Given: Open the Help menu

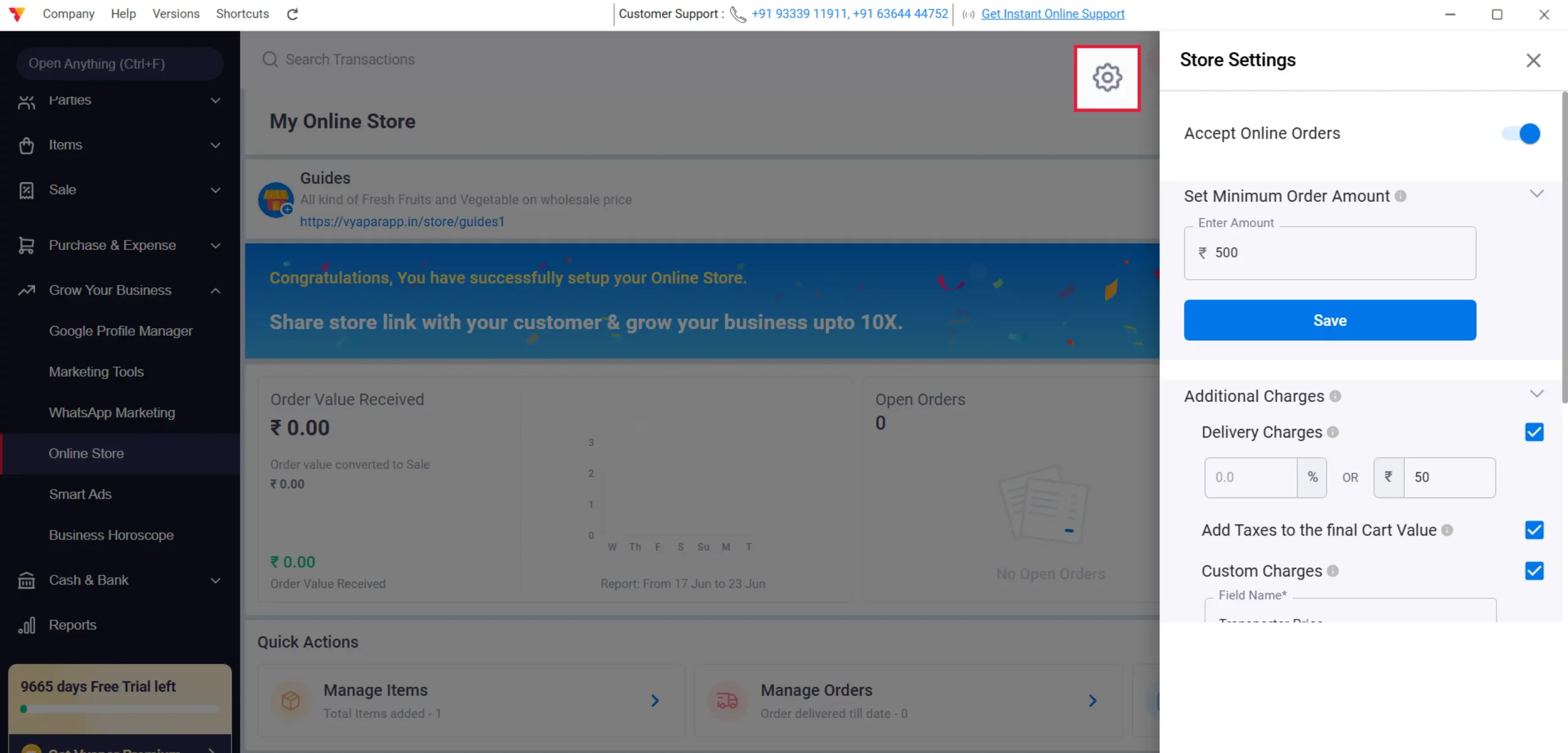Looking at the screenshot, I should 123,13.
